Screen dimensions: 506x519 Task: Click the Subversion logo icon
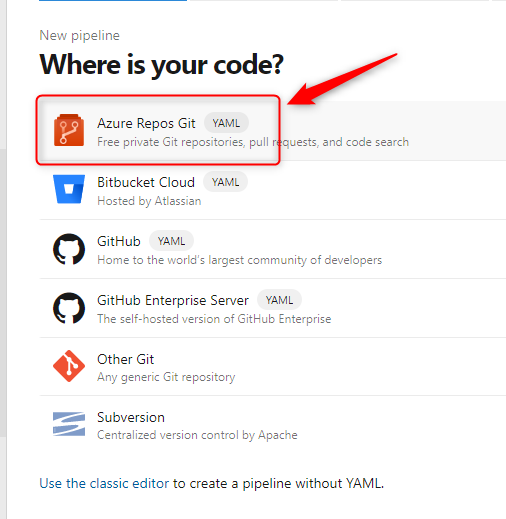click(x=69, y=424)
